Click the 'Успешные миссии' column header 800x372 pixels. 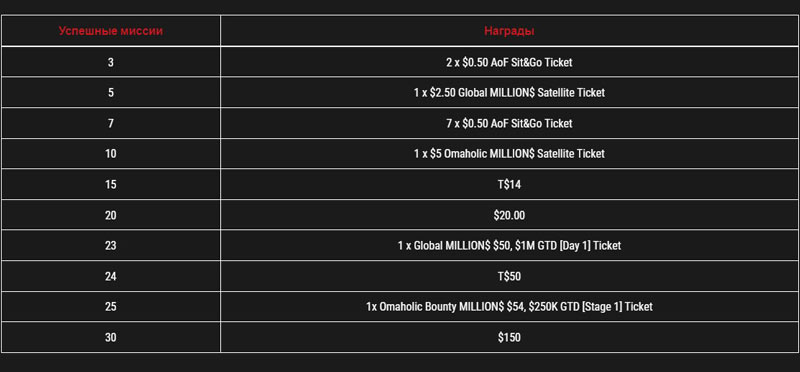pos(111,31)
